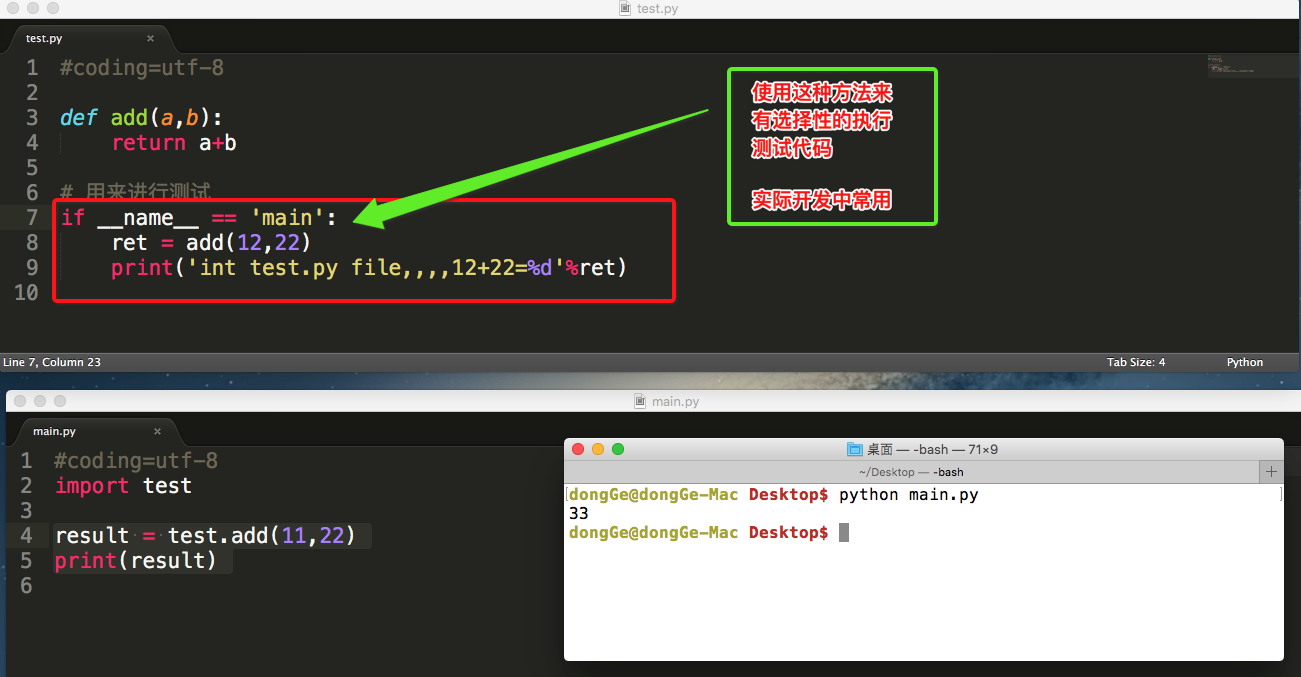
Task: Select the ~/Desktop — -bash terminal tab
Action: pos(912,472)
